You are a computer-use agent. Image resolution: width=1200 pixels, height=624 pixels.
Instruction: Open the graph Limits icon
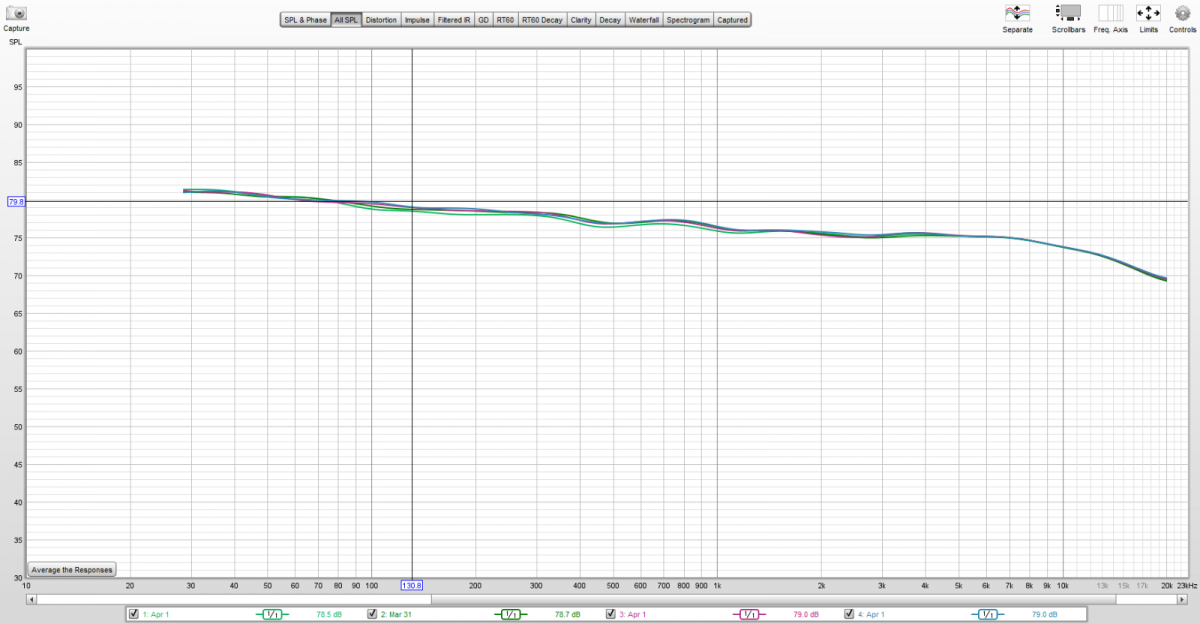point(1148,13)
